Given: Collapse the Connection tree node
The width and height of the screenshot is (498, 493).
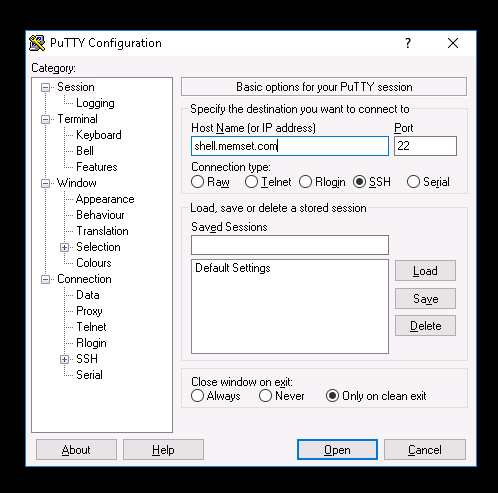Looking at the screenshot, I should tap(45, 279).
